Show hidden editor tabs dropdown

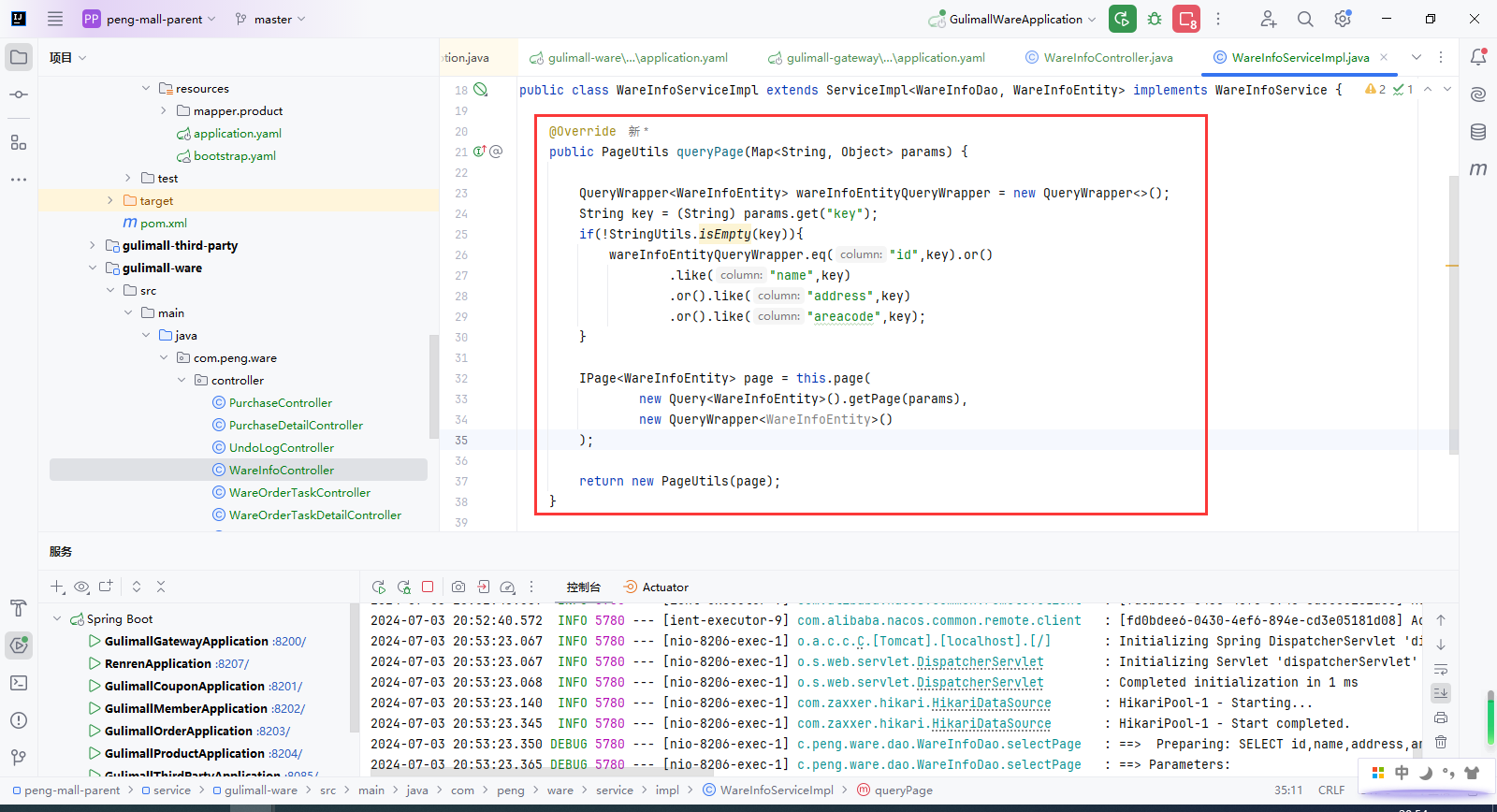tap(1417, 57)
